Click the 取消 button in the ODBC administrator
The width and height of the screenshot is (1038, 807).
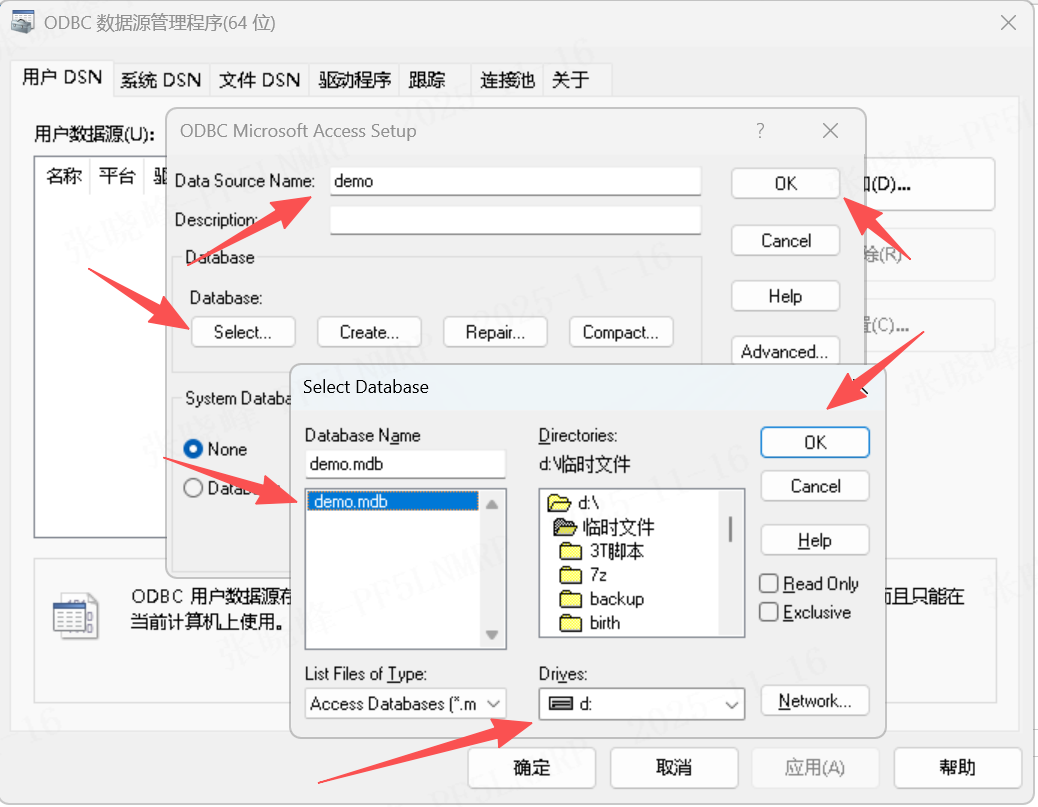click(674, 768)
